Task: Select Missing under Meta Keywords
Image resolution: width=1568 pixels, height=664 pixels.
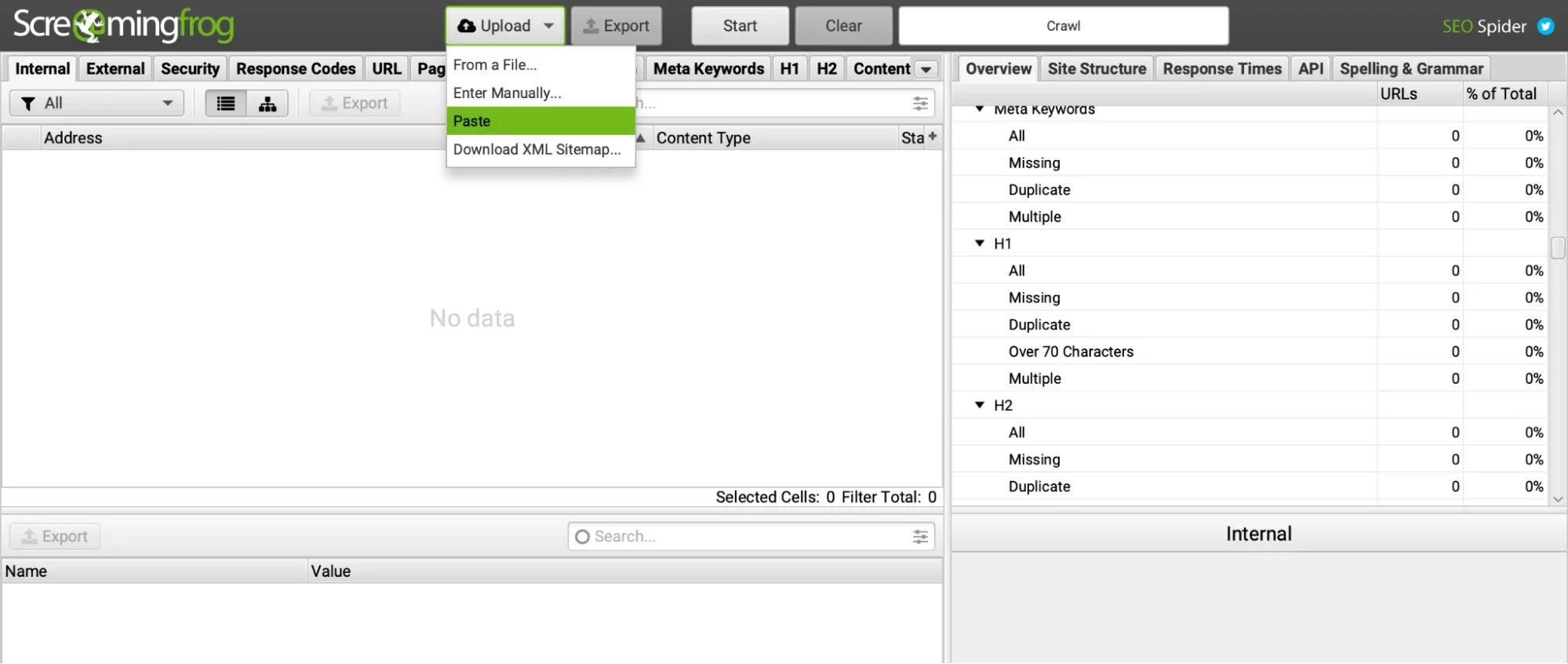Action: click(1034, 163)
